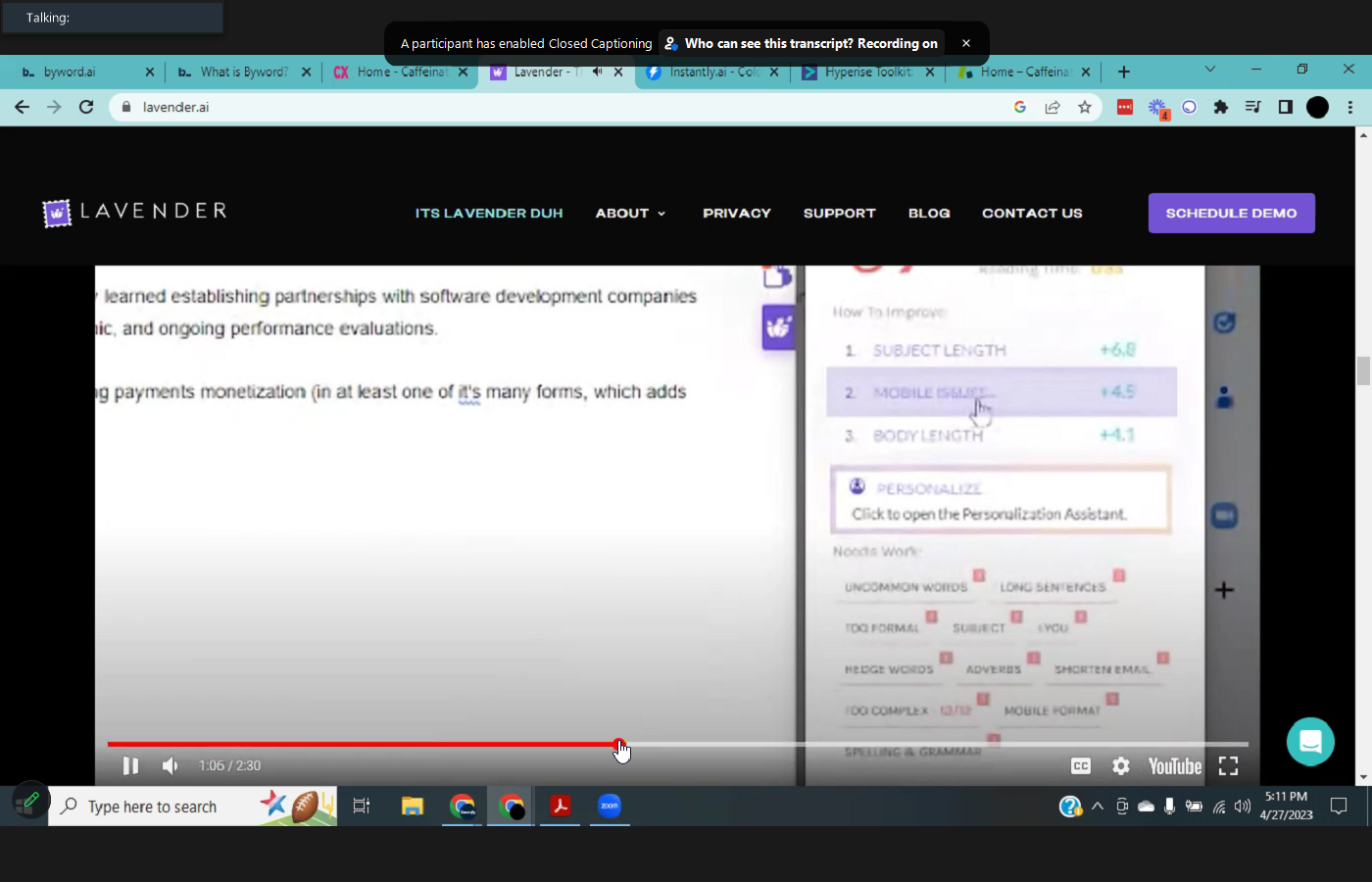Pause the YouTube video
The height and width of the screenshot is (882, 1372).
[130, 766]
